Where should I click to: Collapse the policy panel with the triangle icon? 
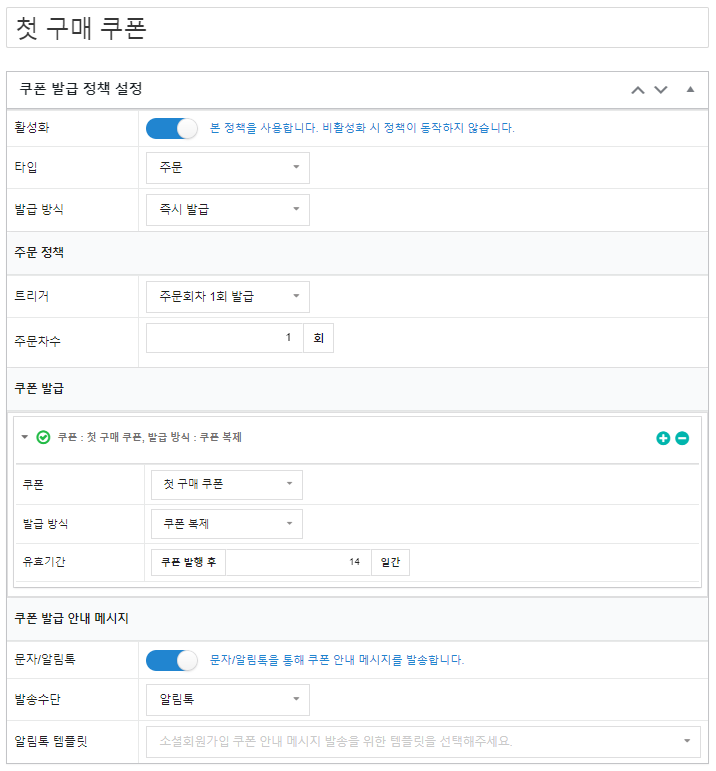(x=690, y=89)
